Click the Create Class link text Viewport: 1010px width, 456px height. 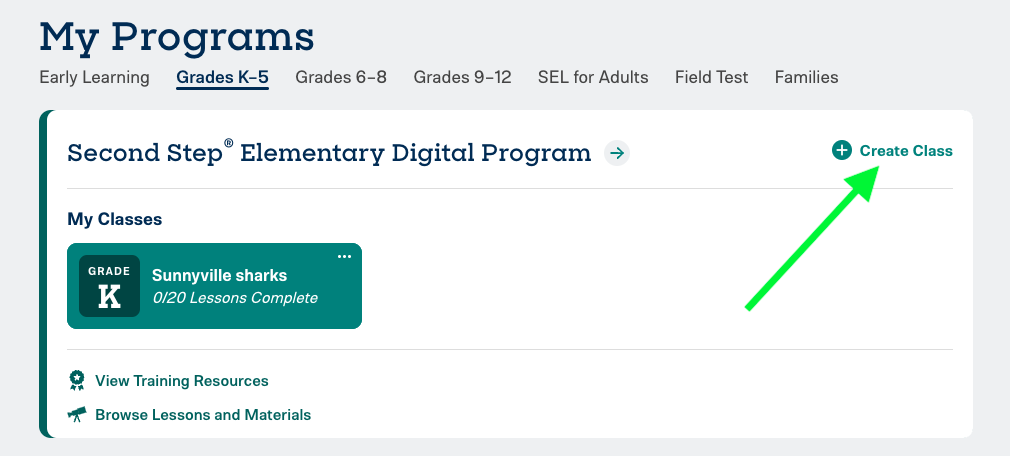tap(906, 151)
